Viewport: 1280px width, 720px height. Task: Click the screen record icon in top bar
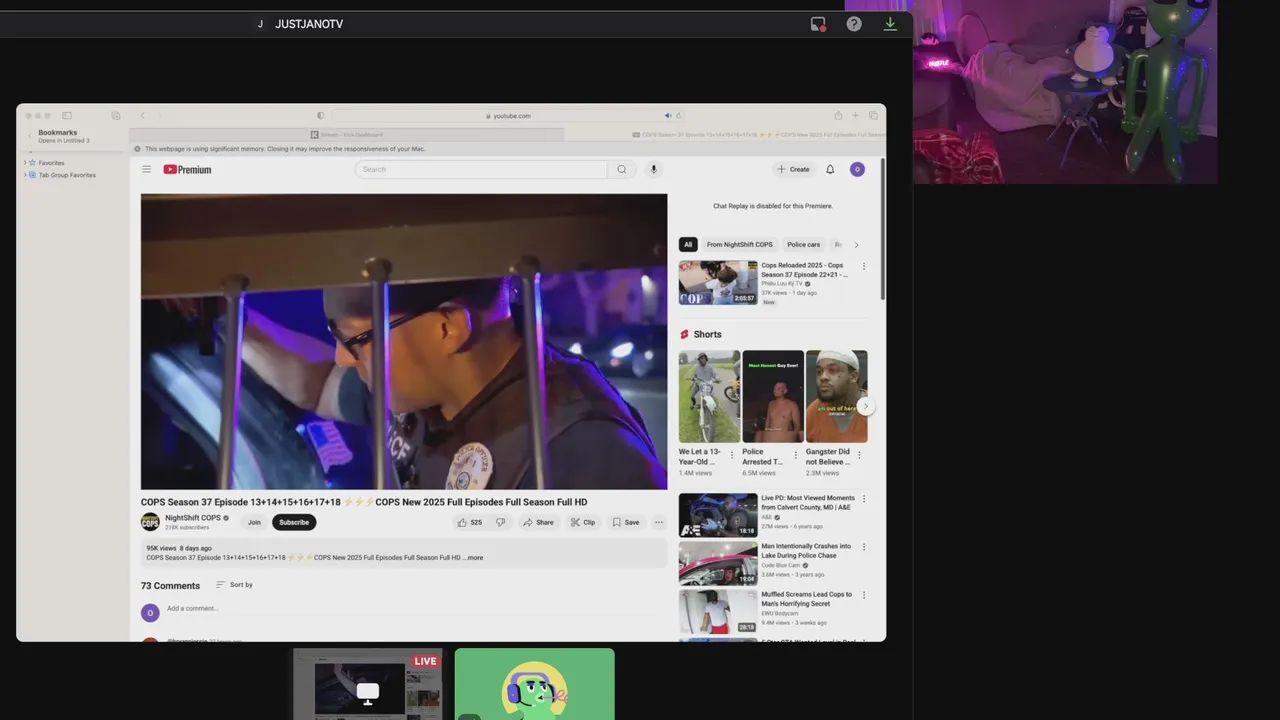pos(818,24)
